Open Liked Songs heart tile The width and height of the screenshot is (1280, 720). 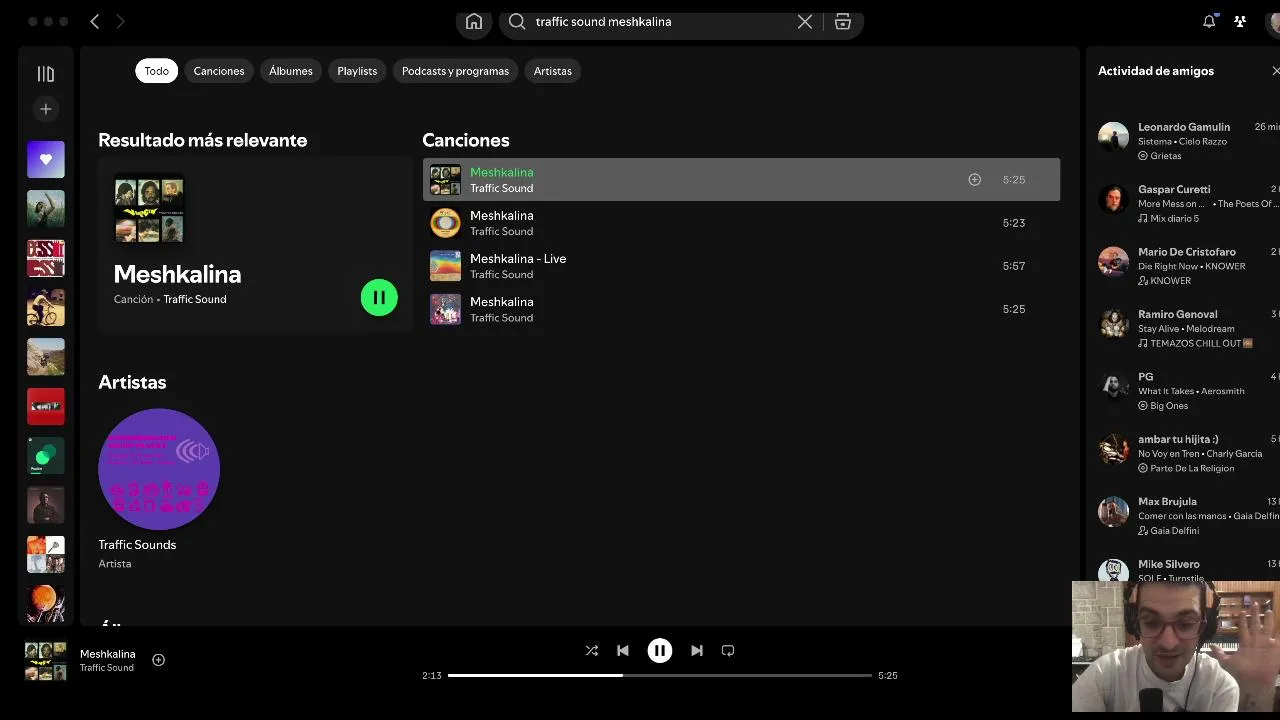click(46, 160)
